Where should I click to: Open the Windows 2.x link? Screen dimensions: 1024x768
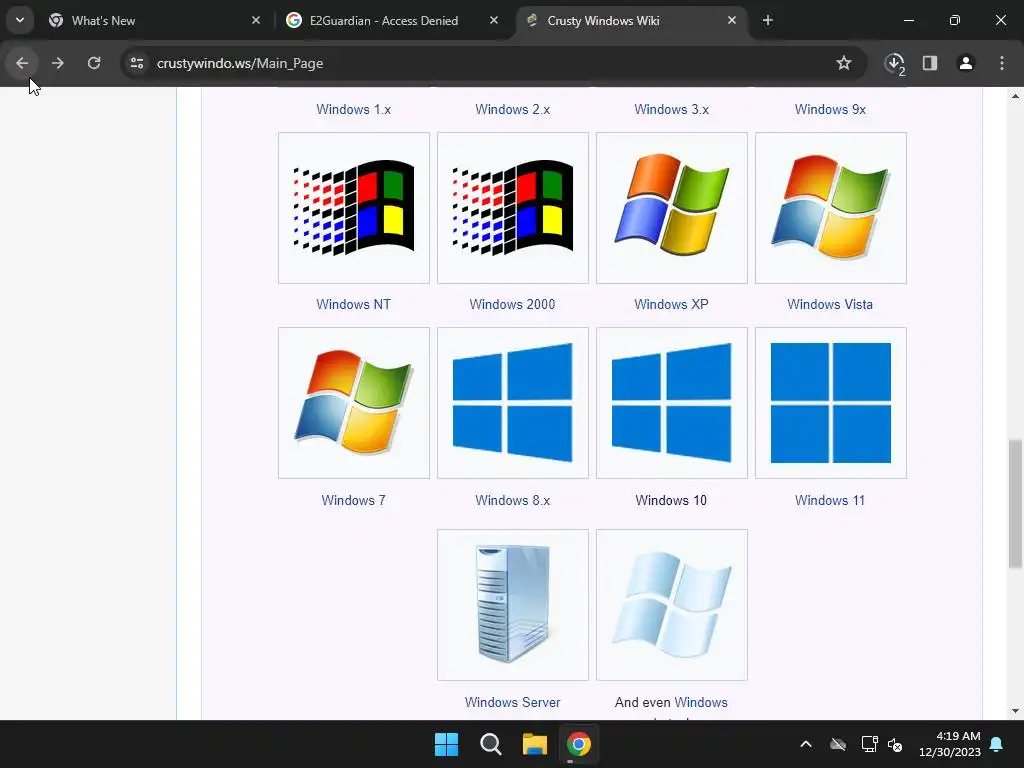(x=513, y=109)
